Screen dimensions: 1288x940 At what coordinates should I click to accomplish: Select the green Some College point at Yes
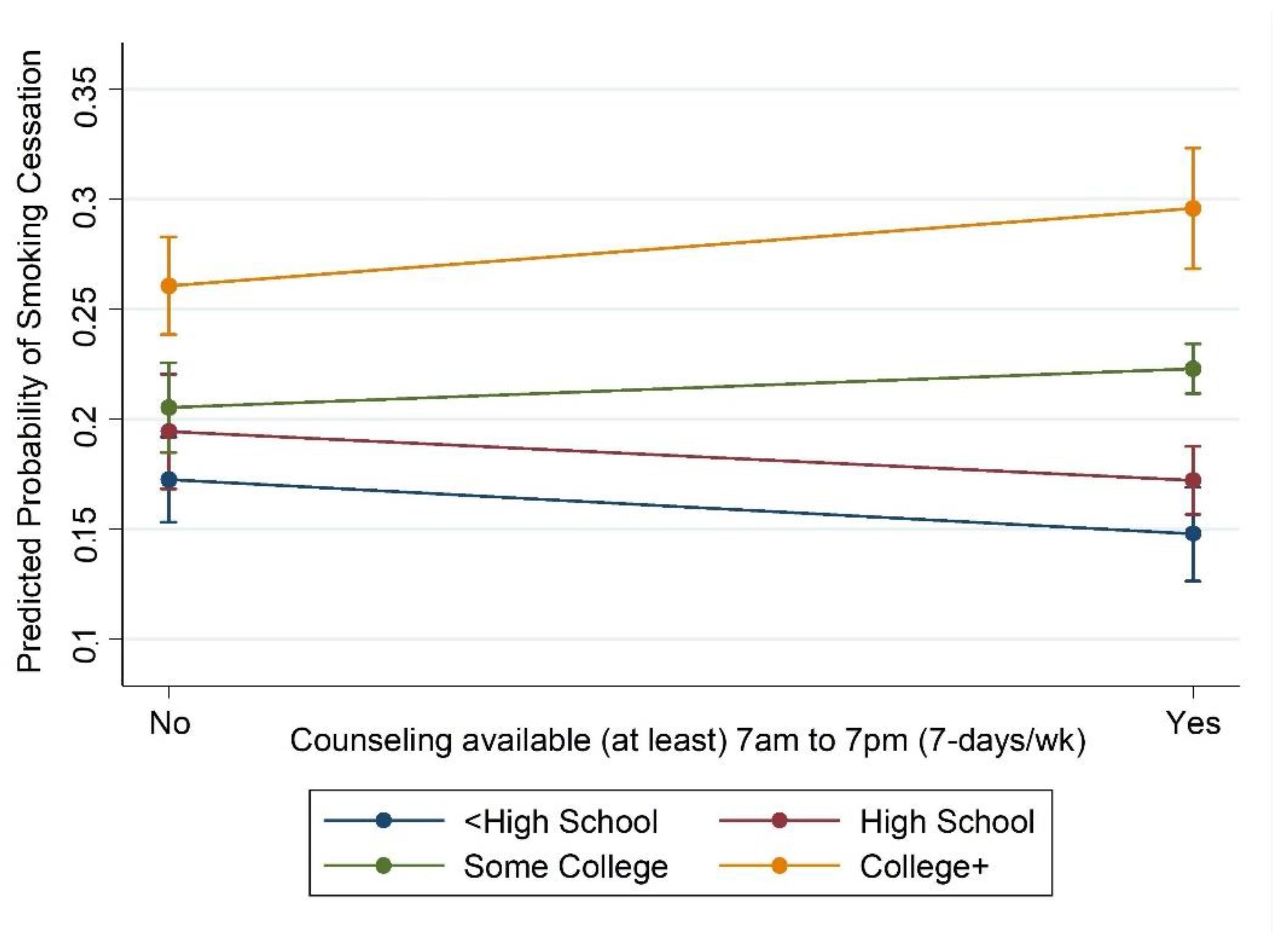click(1192, 369)
